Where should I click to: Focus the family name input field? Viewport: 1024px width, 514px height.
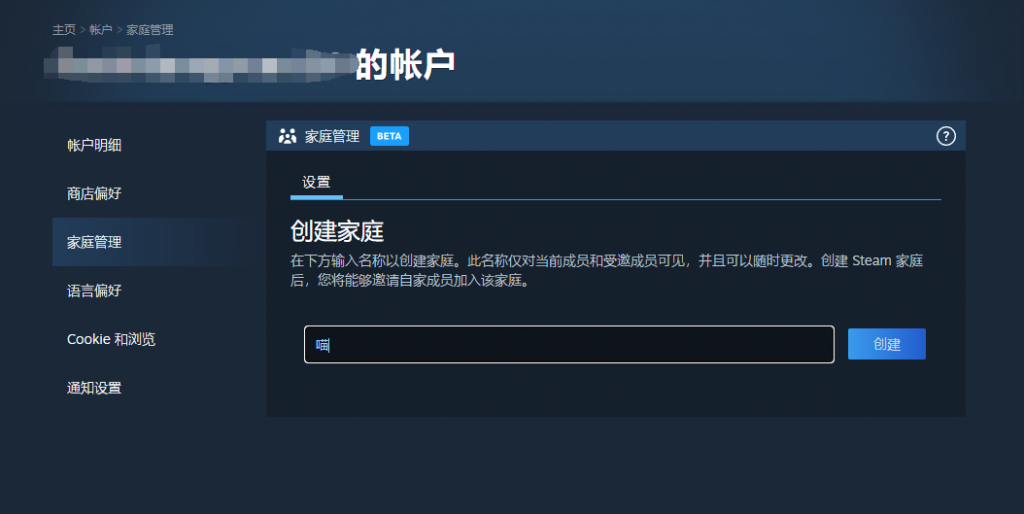(x=569, y=344)
